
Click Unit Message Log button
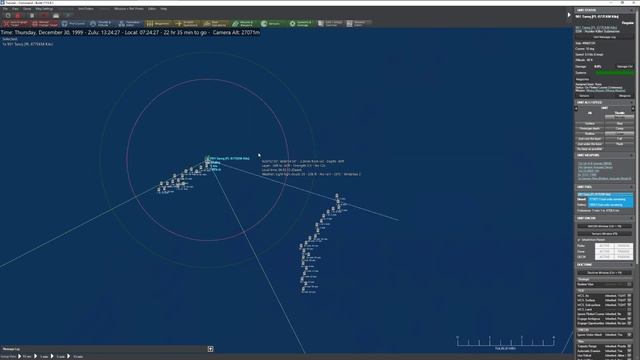(x=604, y=37)
